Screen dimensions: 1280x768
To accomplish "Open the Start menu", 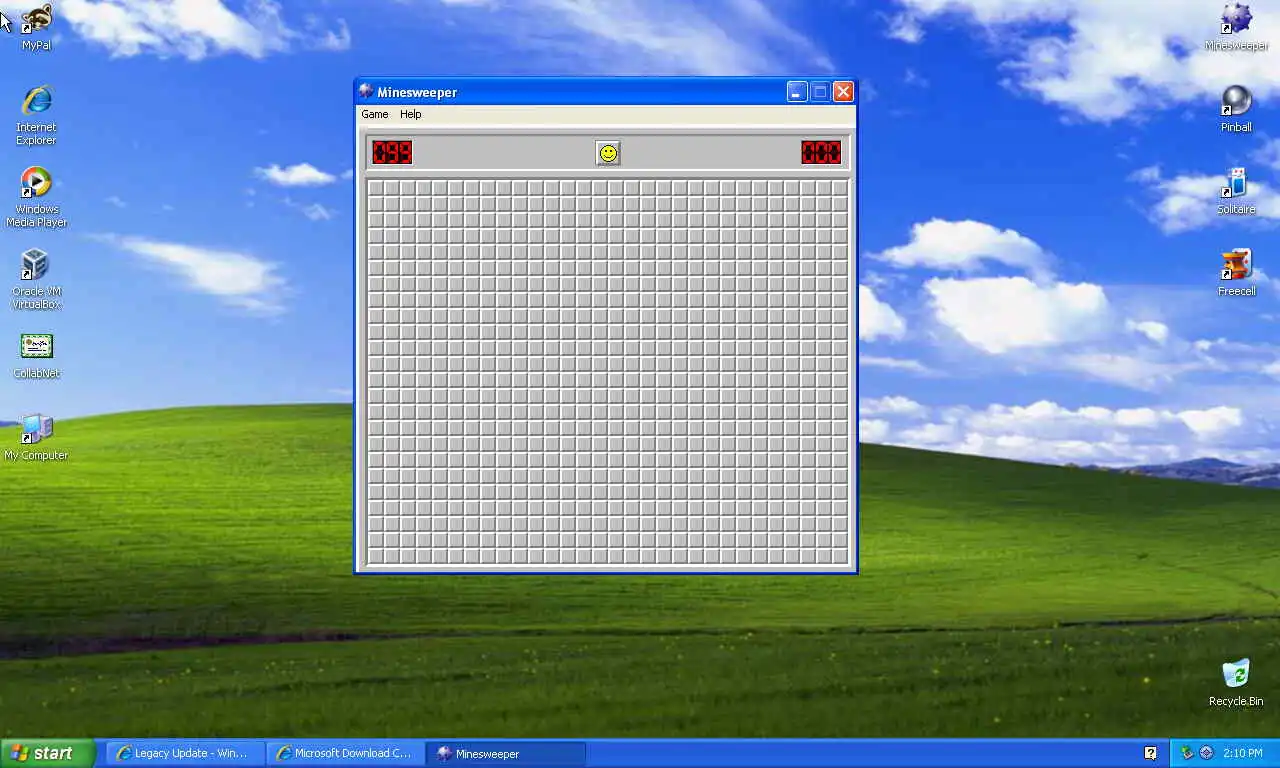I will [x=48, y=753].
